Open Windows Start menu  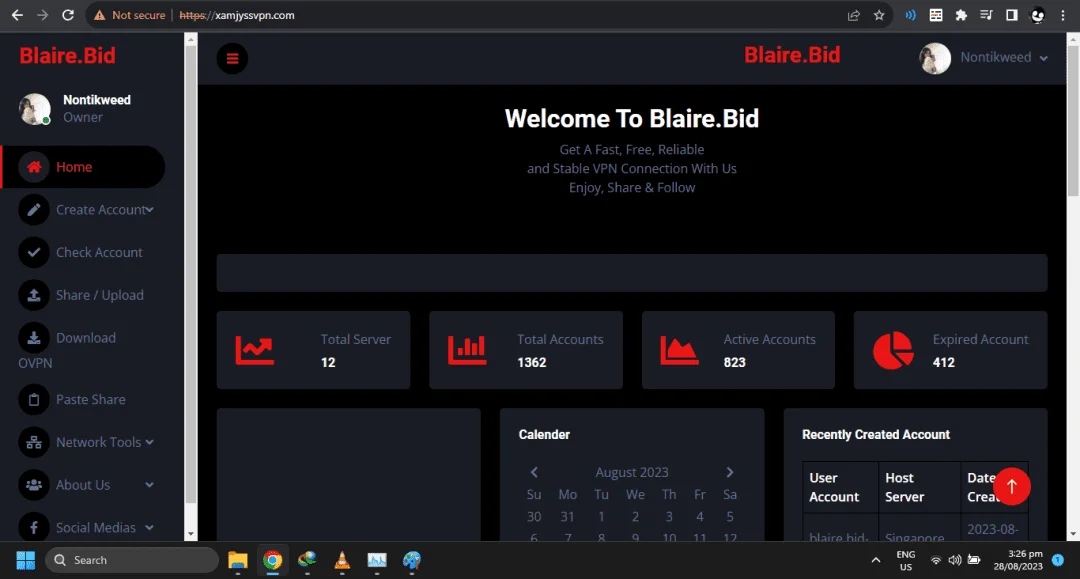click(x=25, y=560)
